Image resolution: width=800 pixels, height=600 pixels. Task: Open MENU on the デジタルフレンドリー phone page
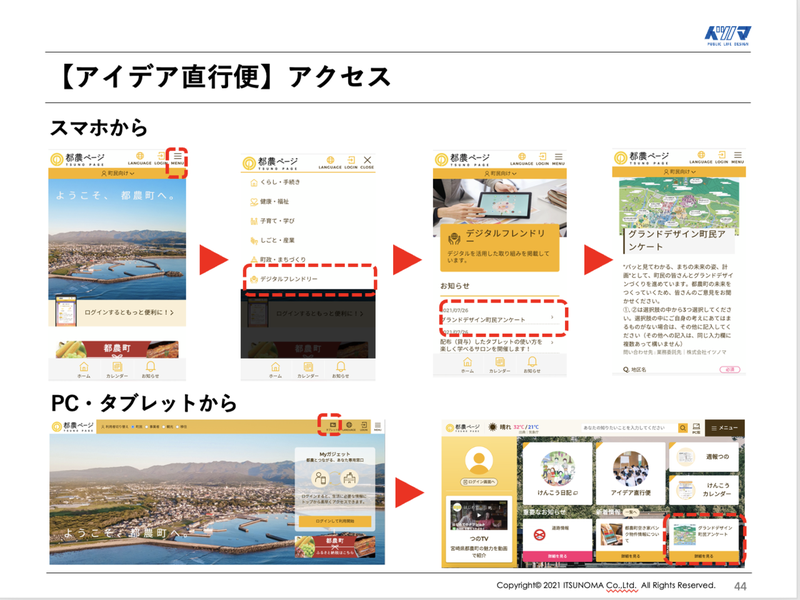tap(559, 159)
